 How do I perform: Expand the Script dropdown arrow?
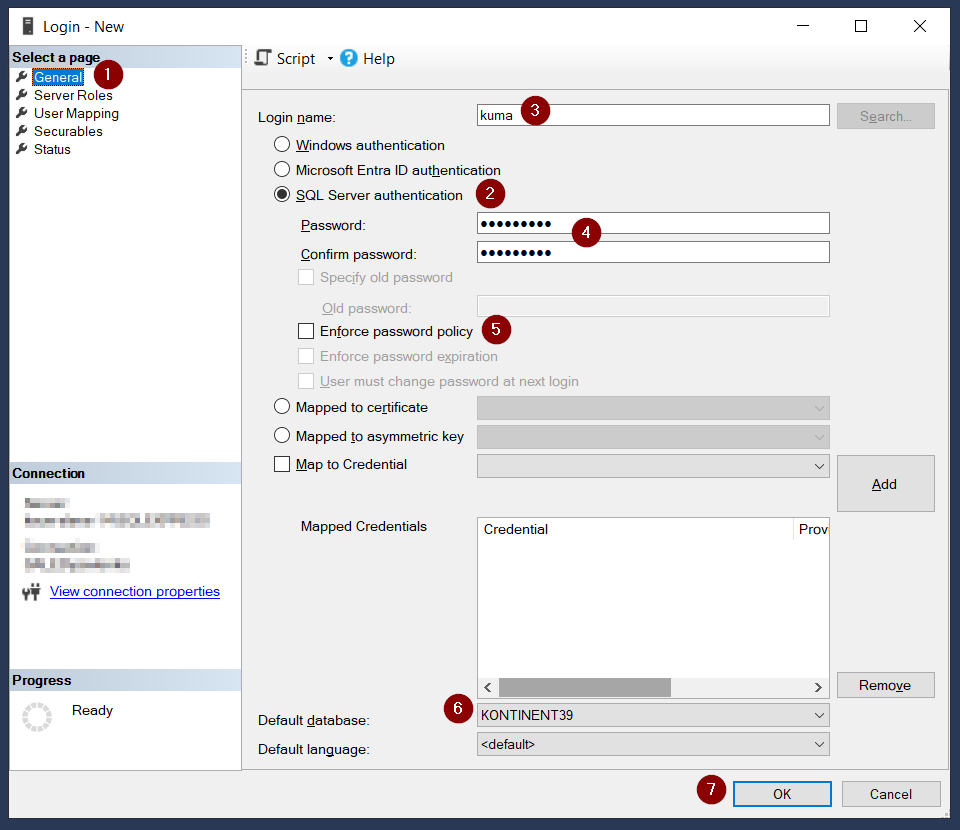coord(330,59)
